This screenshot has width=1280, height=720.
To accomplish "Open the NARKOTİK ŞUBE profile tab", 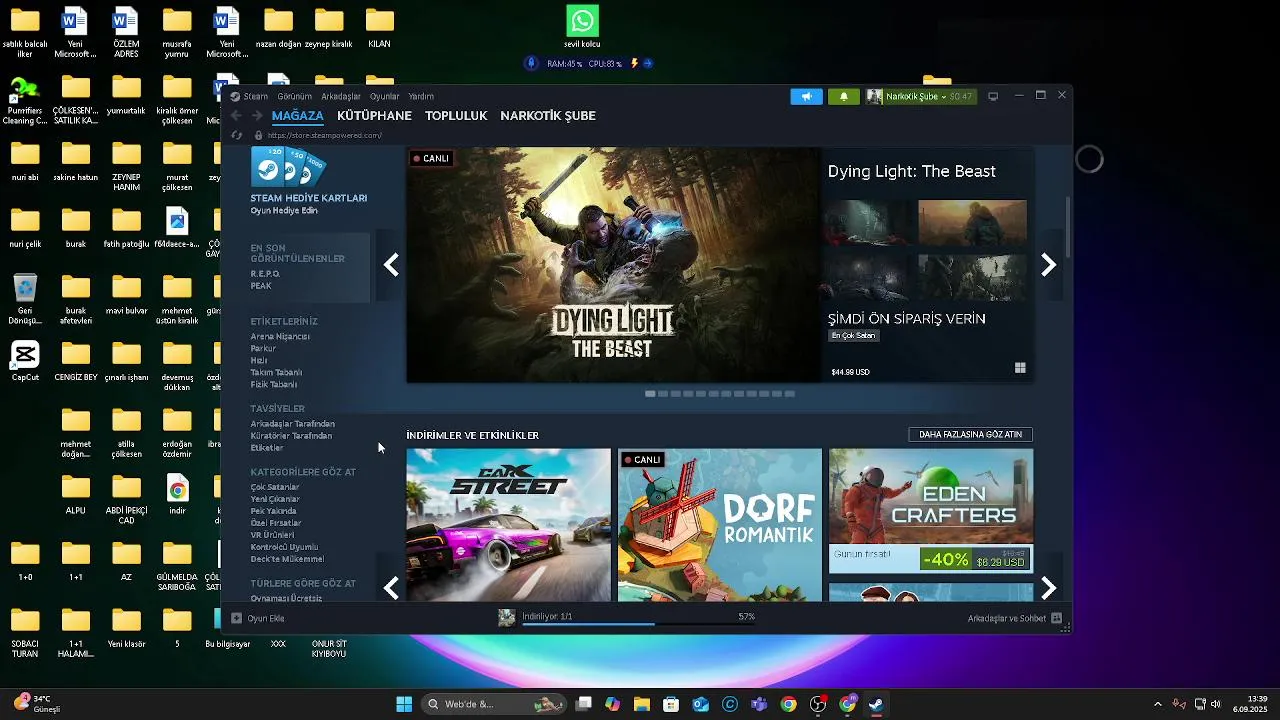I will [548, 116].
